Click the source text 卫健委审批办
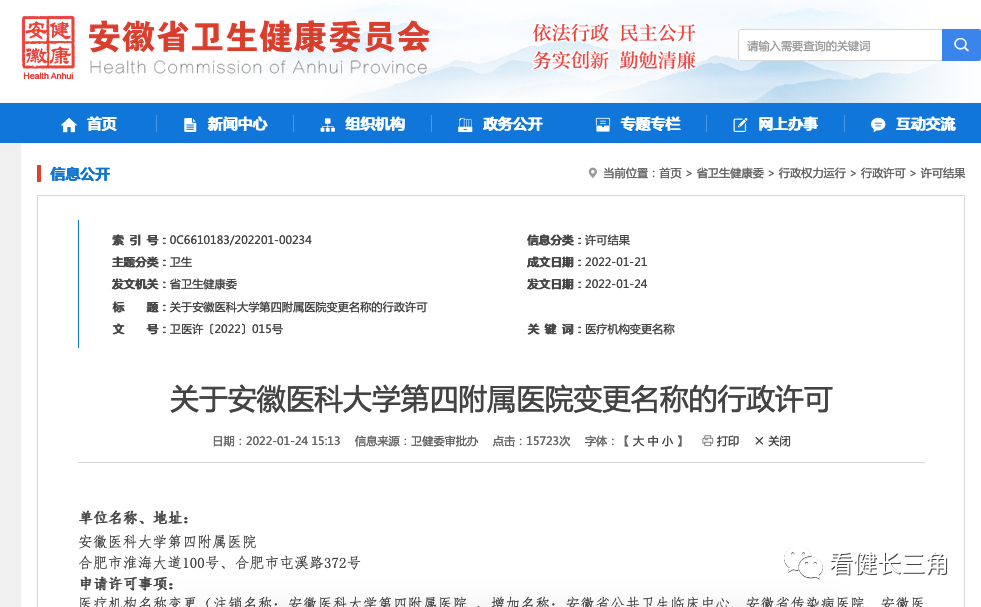 tap(444, 441)
